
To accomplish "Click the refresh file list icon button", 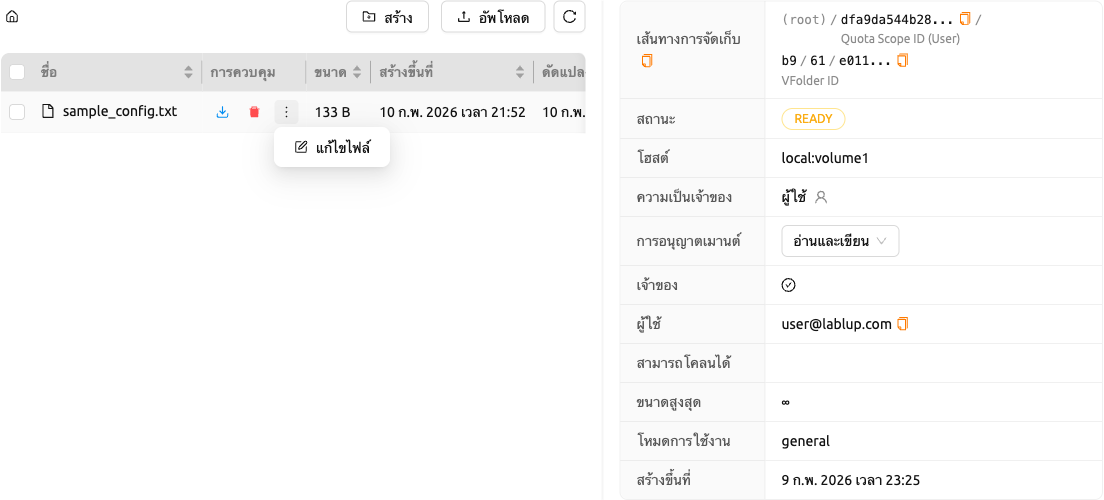I will (x=570, y=17).
